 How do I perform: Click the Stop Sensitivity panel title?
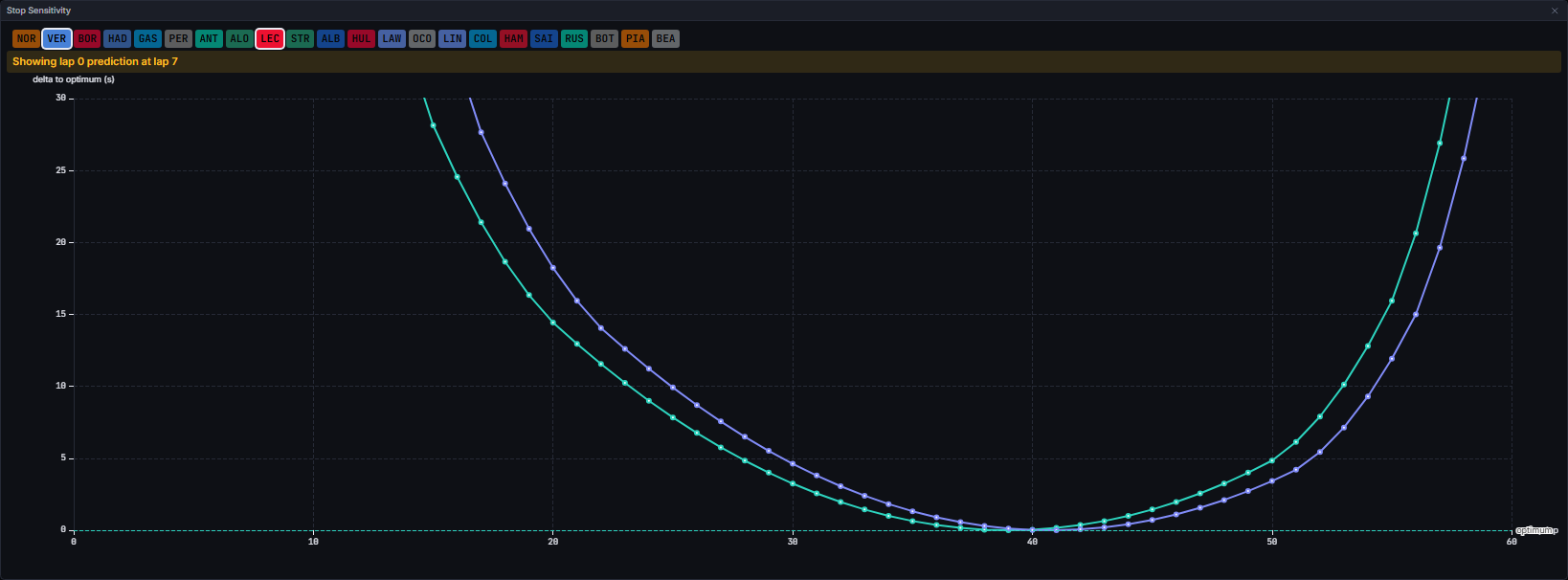tap(39, 11)
